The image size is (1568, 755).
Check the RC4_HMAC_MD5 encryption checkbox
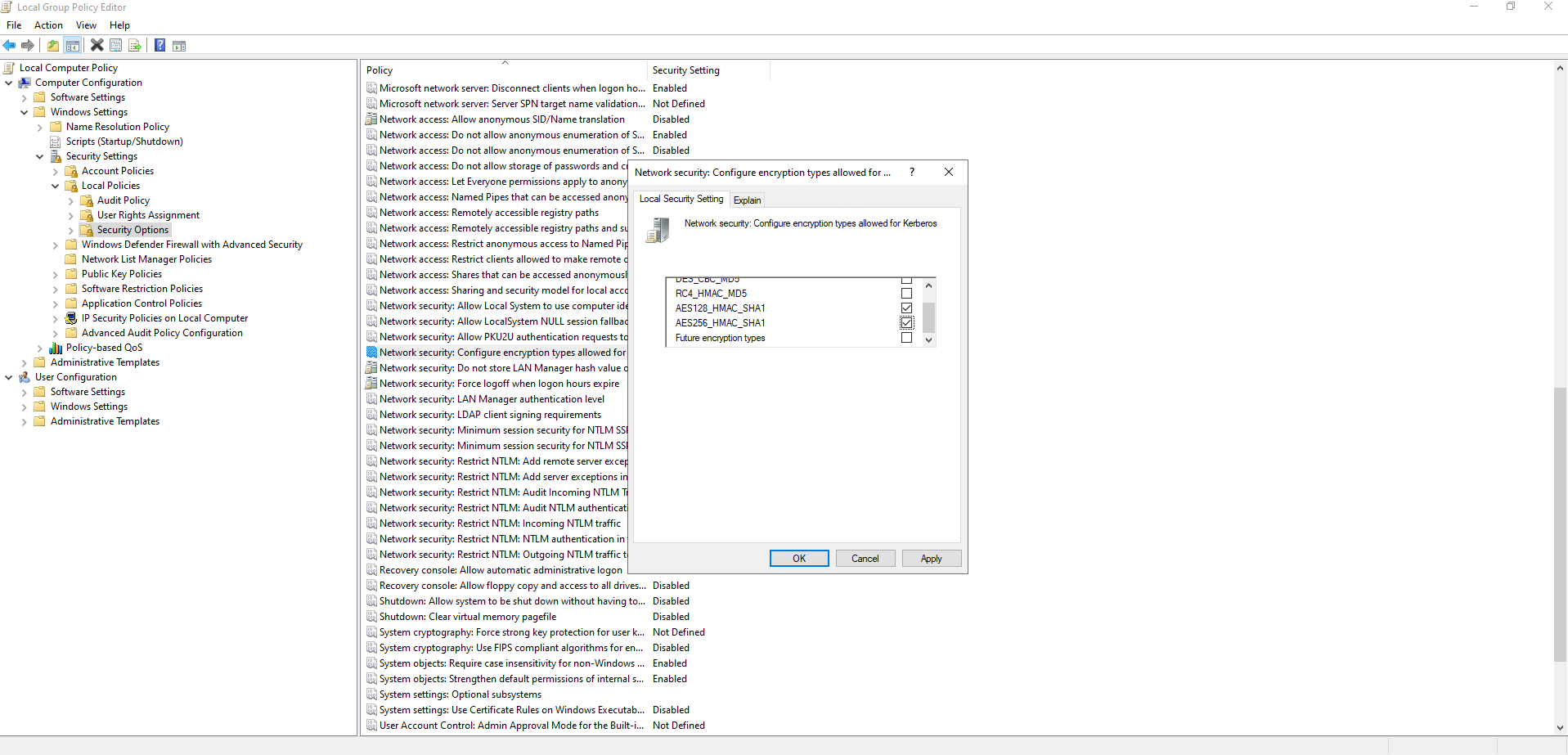pyautogui.click(x=906, y=294)
